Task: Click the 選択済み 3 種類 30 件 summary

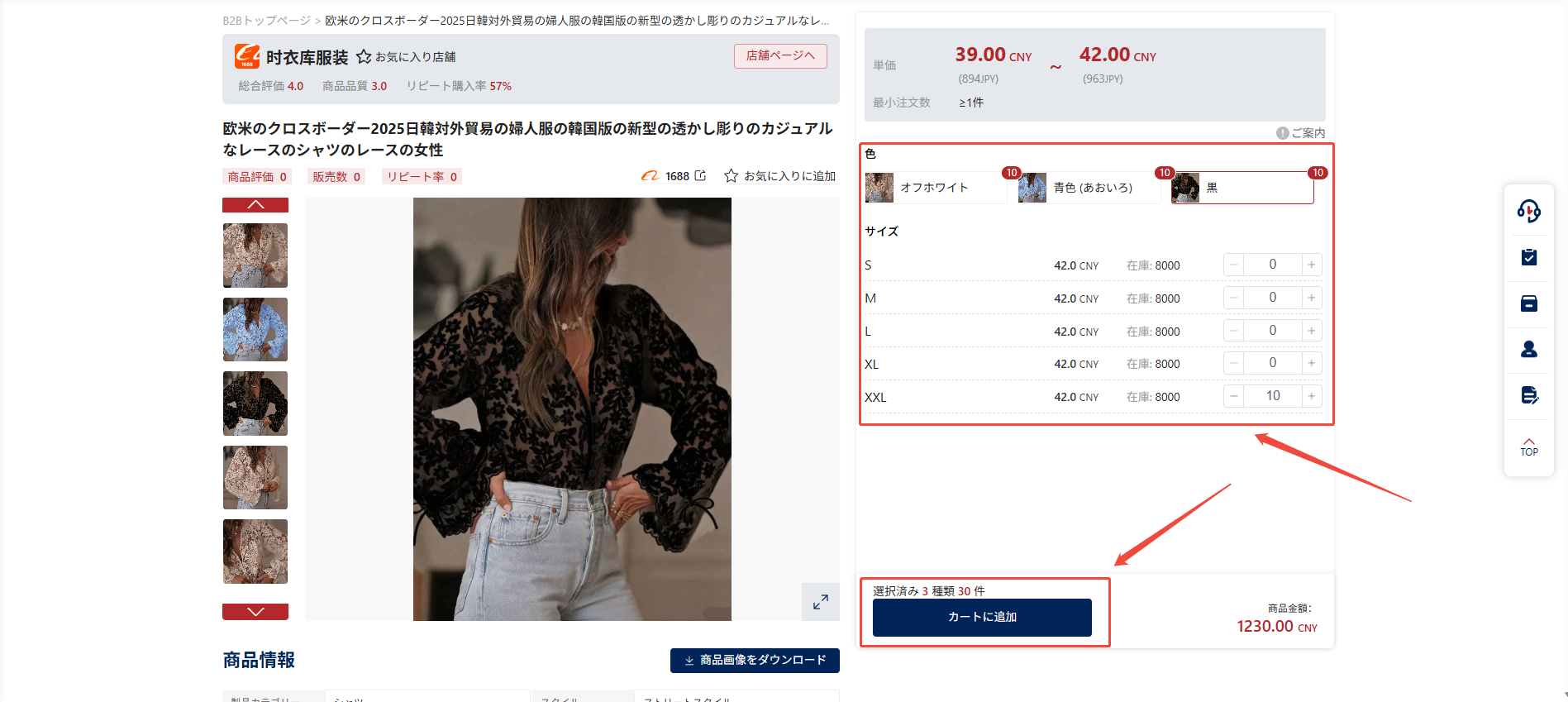Action: [x=929, y=590]
